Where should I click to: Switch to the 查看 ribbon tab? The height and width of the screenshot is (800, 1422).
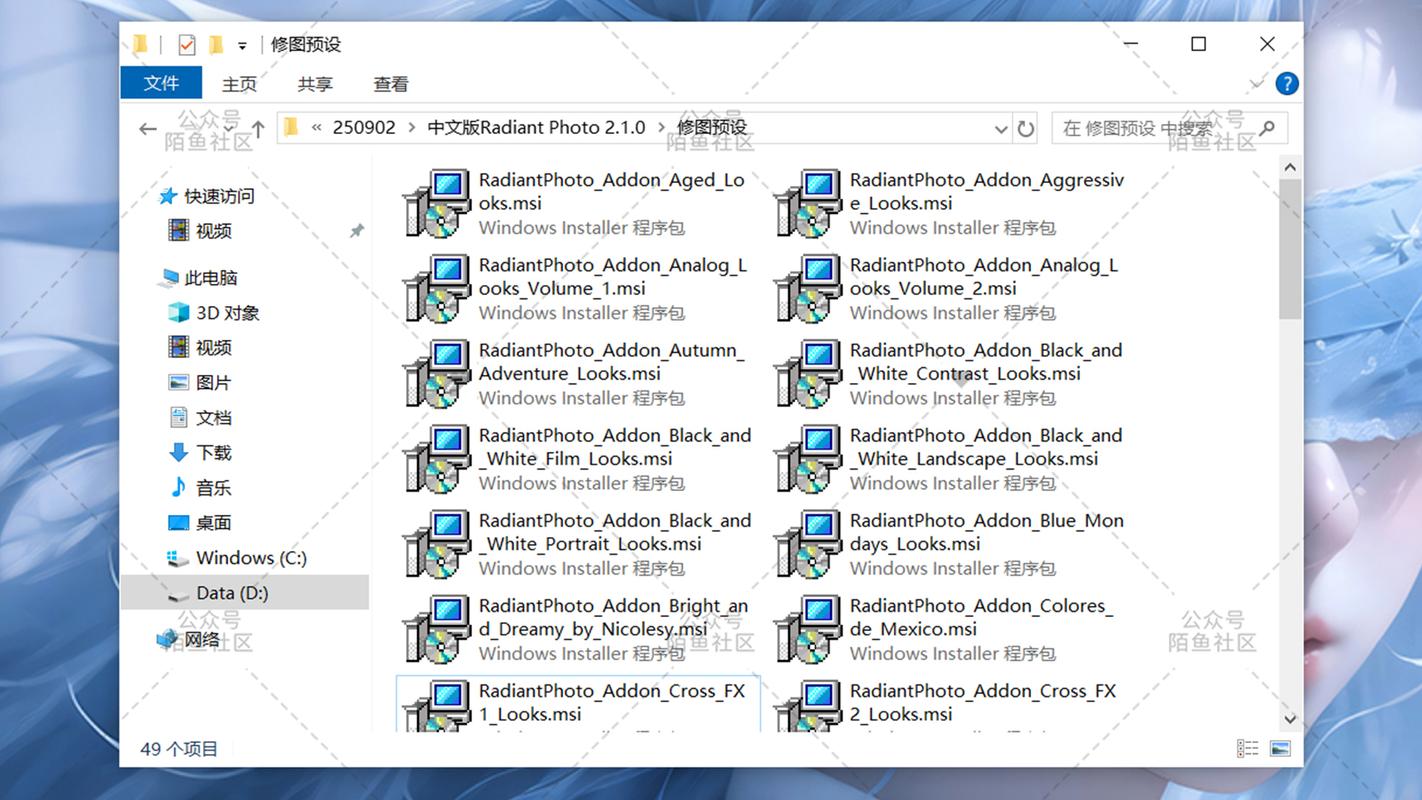pos(391,84)
